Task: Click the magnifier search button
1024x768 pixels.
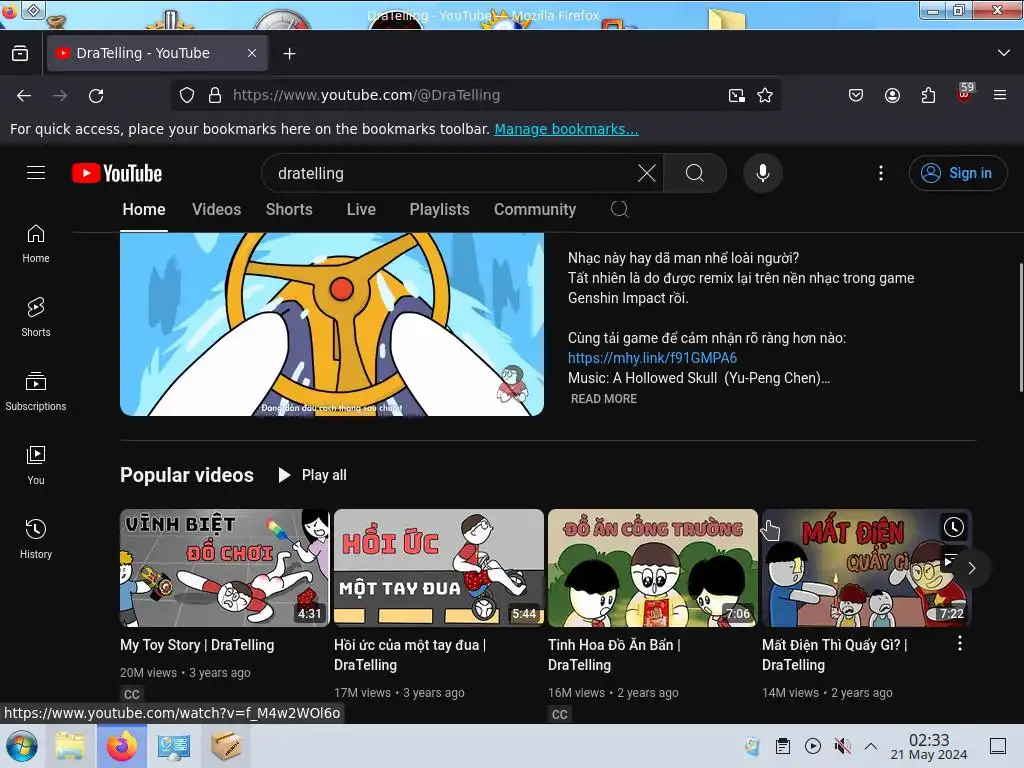Action: tap(695, 173)
